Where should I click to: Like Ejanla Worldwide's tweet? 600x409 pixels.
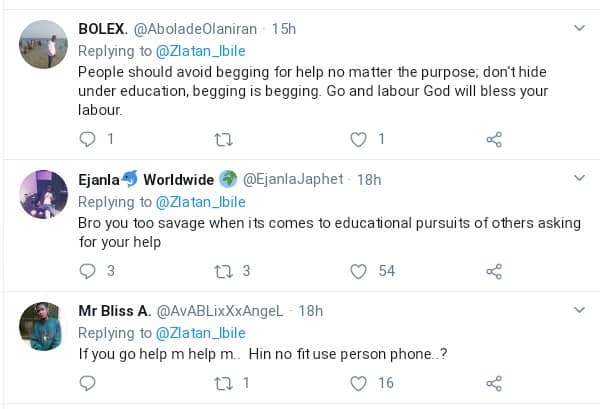pos(359,271)
